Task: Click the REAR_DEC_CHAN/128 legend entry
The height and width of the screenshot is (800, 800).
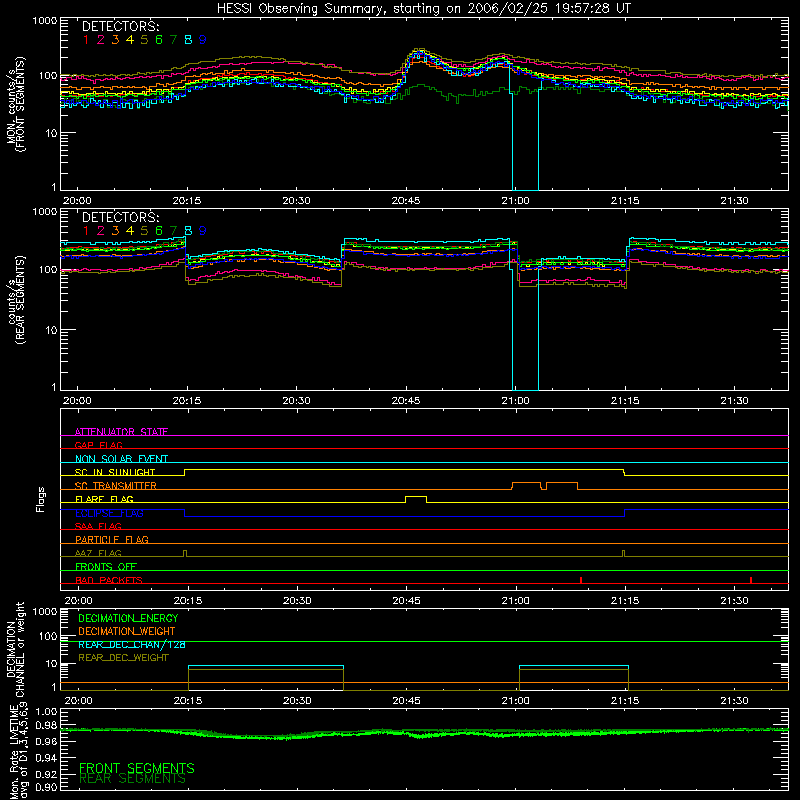Action: [x=132, y=644]
